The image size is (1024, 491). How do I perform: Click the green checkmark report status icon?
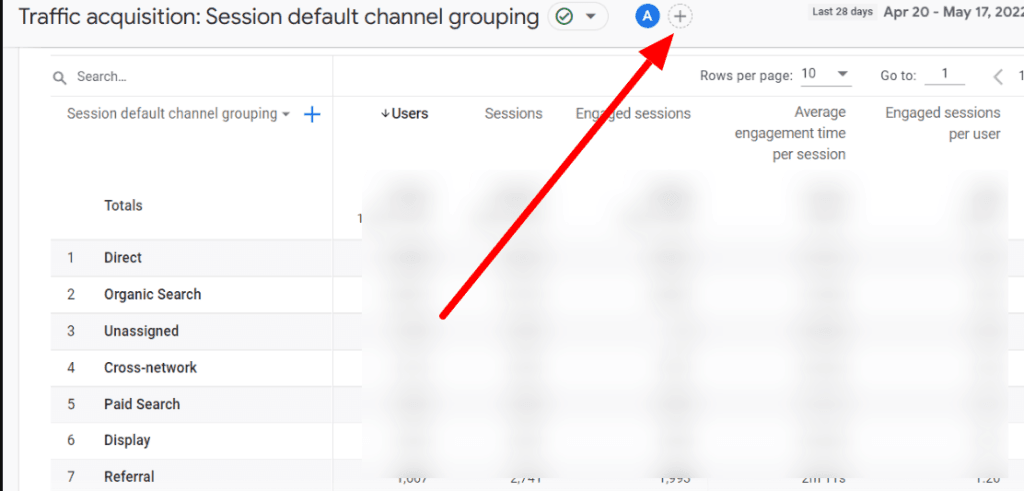(x=564, y=17)
